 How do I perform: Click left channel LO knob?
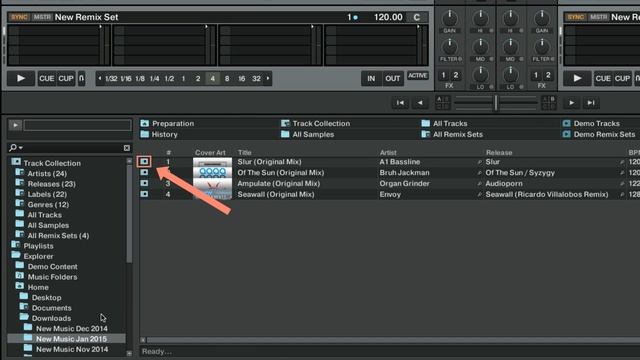click(480, 75)
